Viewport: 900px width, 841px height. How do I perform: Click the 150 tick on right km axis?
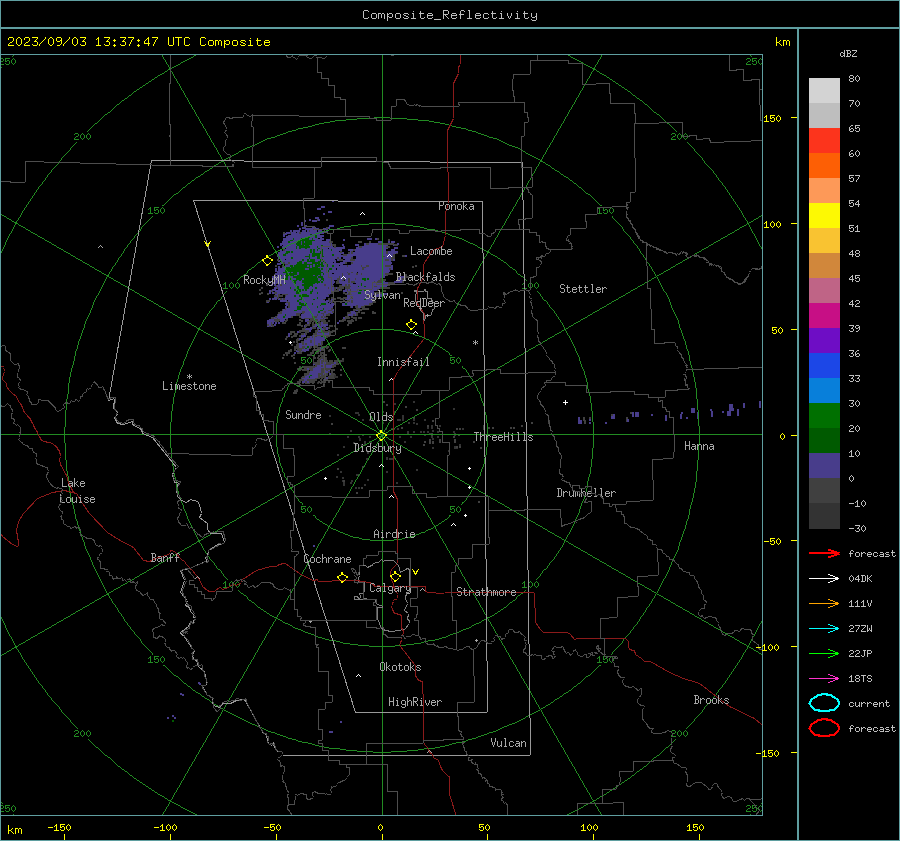(x=772, y=118)
